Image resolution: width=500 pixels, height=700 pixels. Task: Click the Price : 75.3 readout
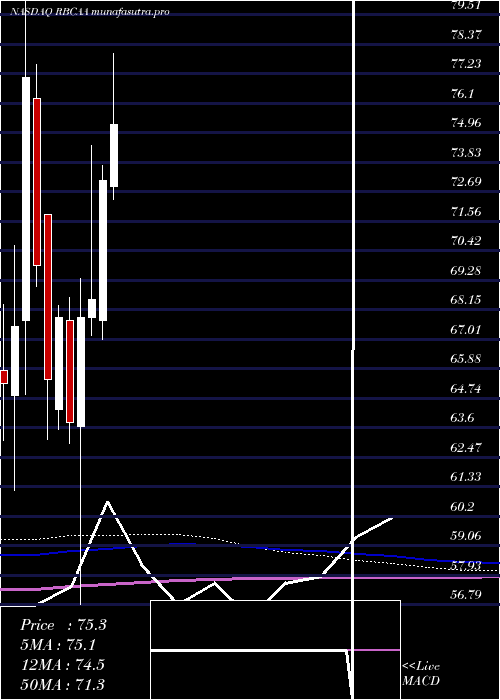pos(63,625)
